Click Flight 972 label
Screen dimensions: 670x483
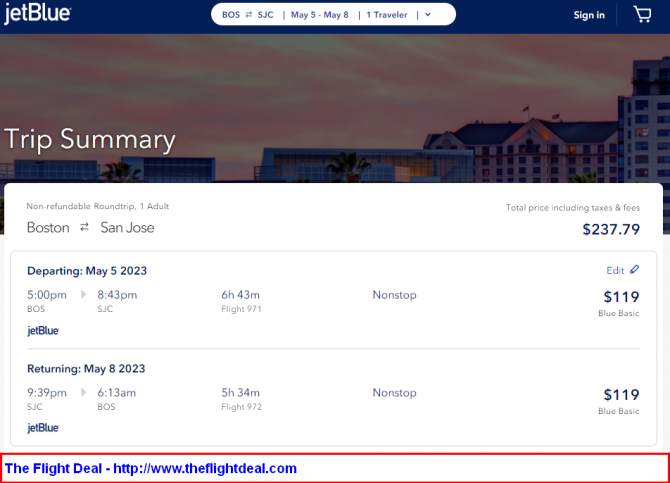pyautogui.click(x=241, y=406)
